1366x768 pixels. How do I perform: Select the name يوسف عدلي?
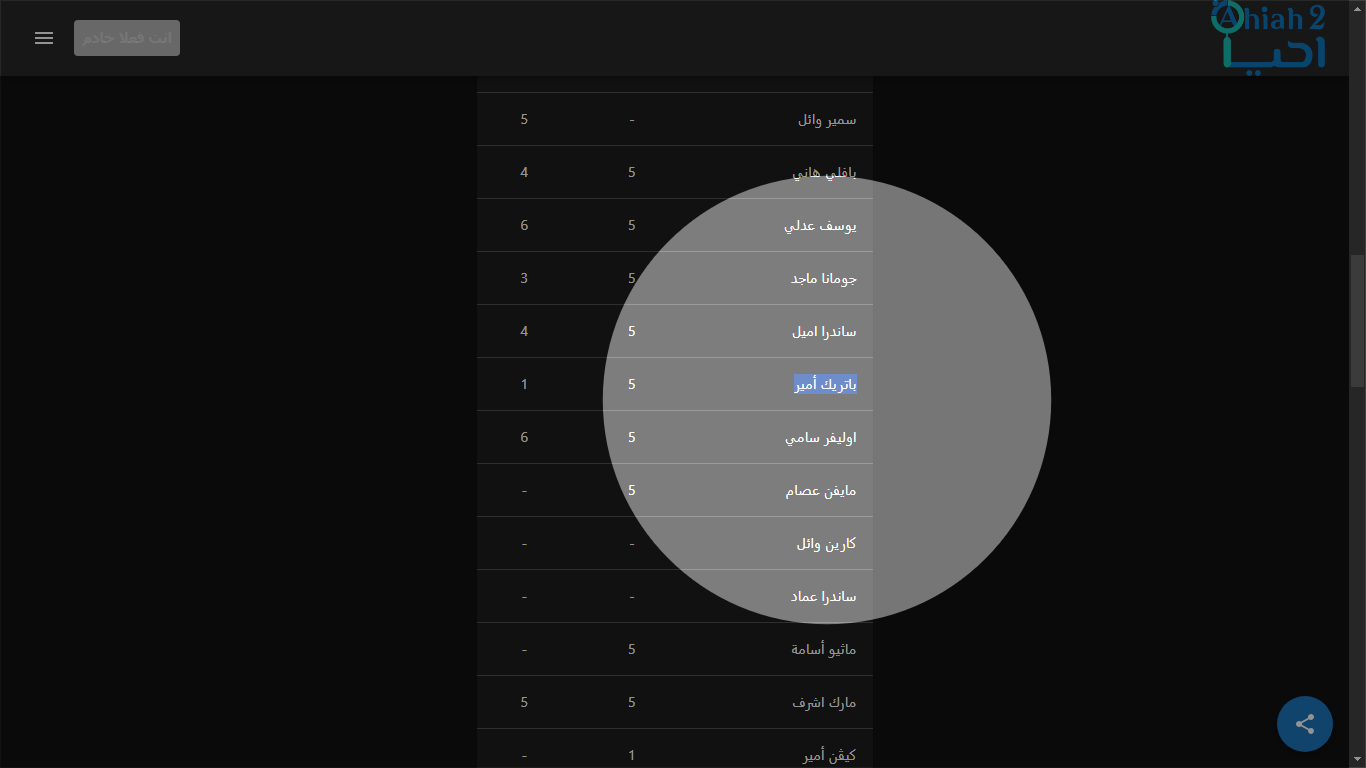[820, 226]
